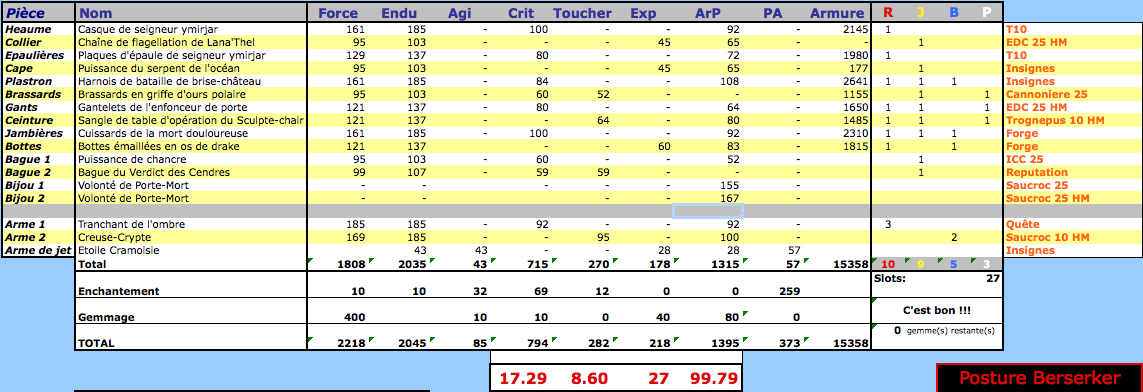Select the Pièce column header
The image size is (1143, 392).
(x=25, y=12)
